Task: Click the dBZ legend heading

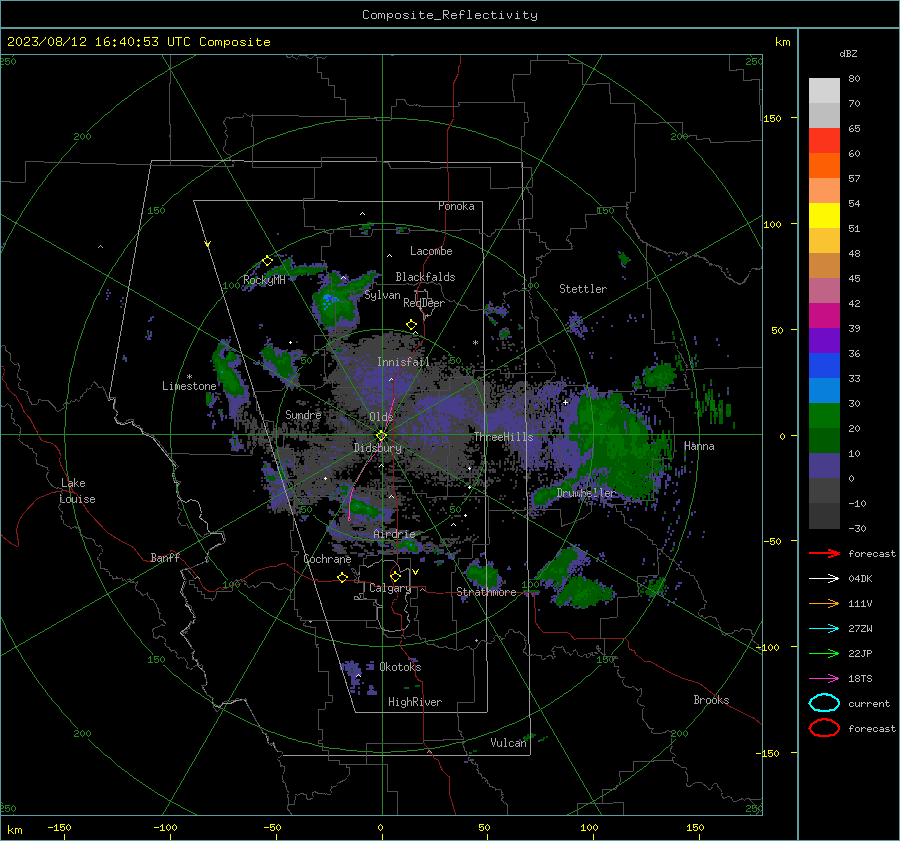Action: [x=848, y=54]
